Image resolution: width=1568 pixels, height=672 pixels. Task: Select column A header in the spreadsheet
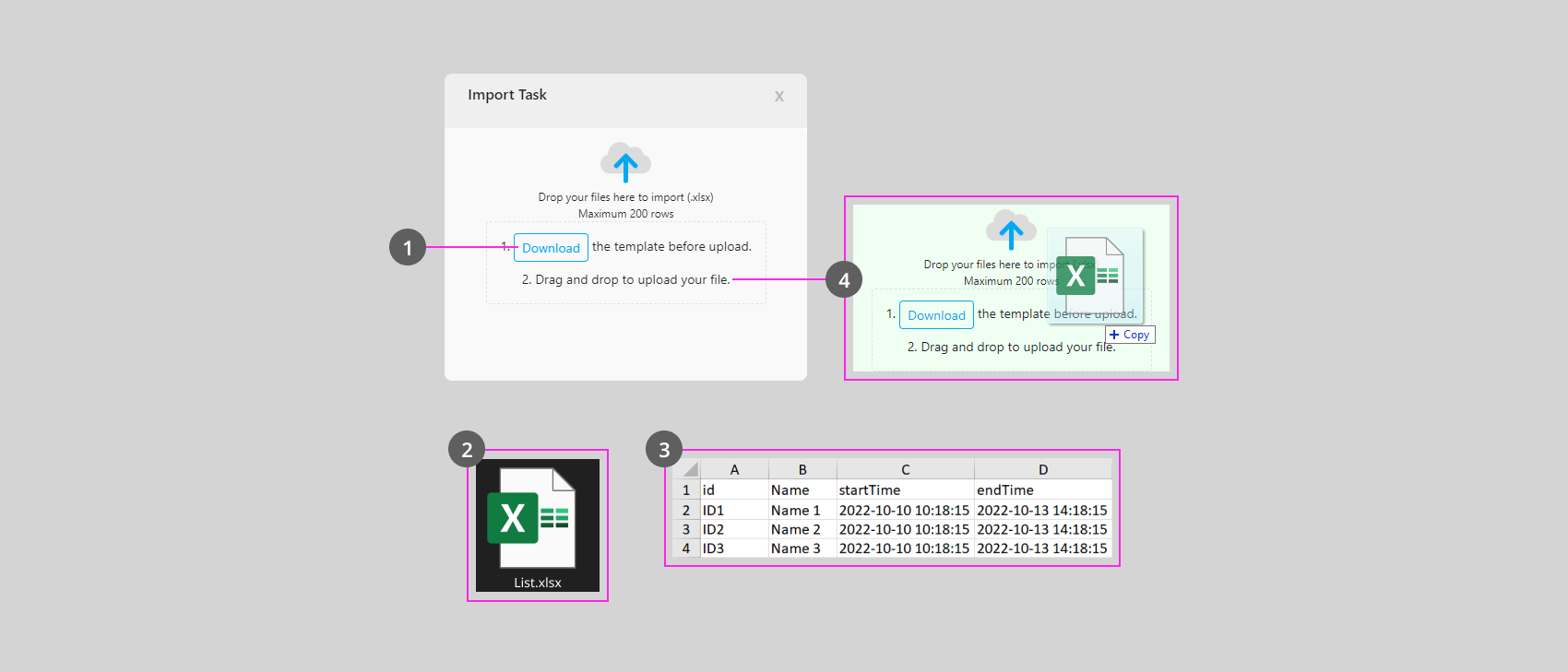tap(734, 469)
